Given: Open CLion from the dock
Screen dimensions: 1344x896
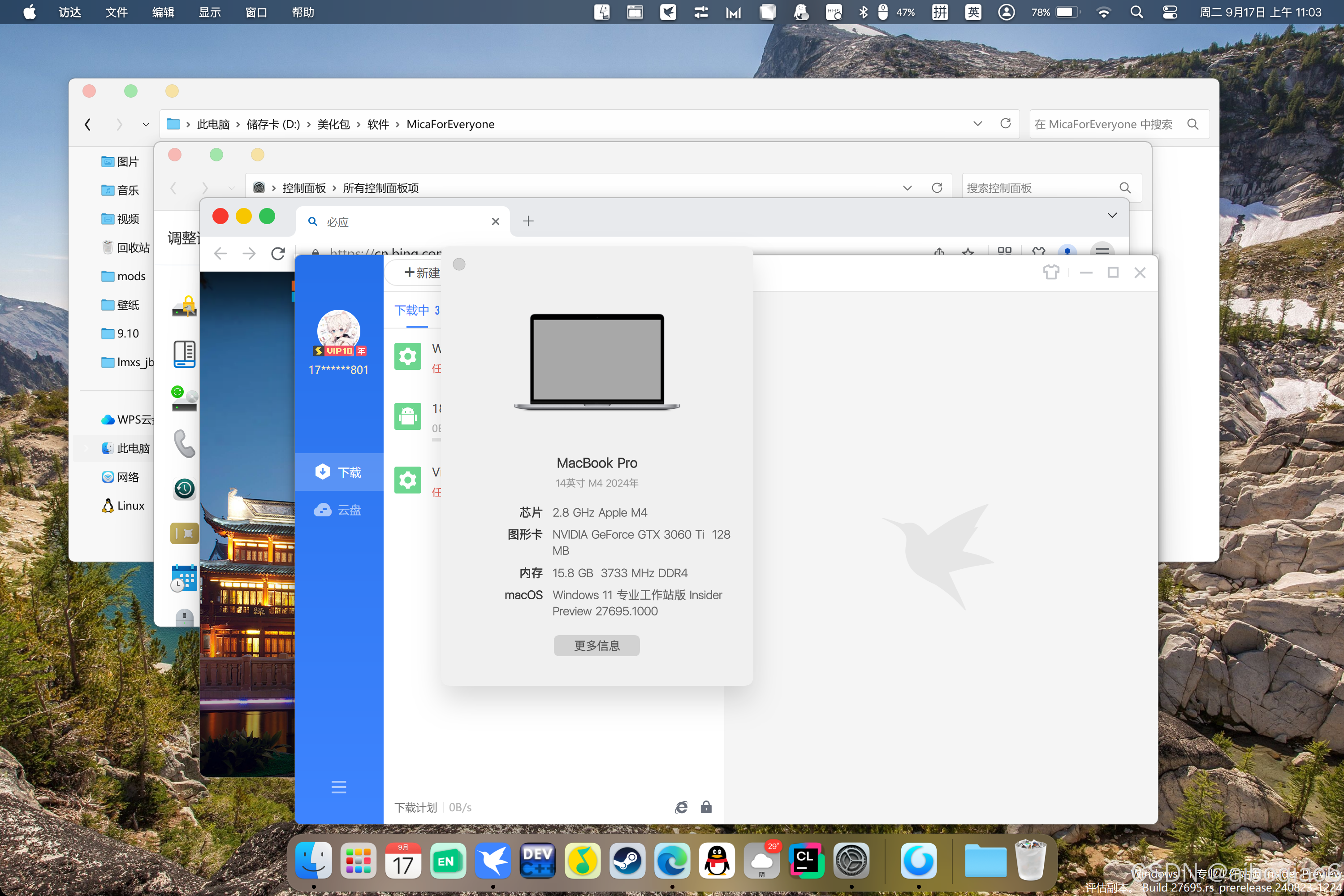Looking at the screenshot, I should pyautogui.click(x=807, y=861).
